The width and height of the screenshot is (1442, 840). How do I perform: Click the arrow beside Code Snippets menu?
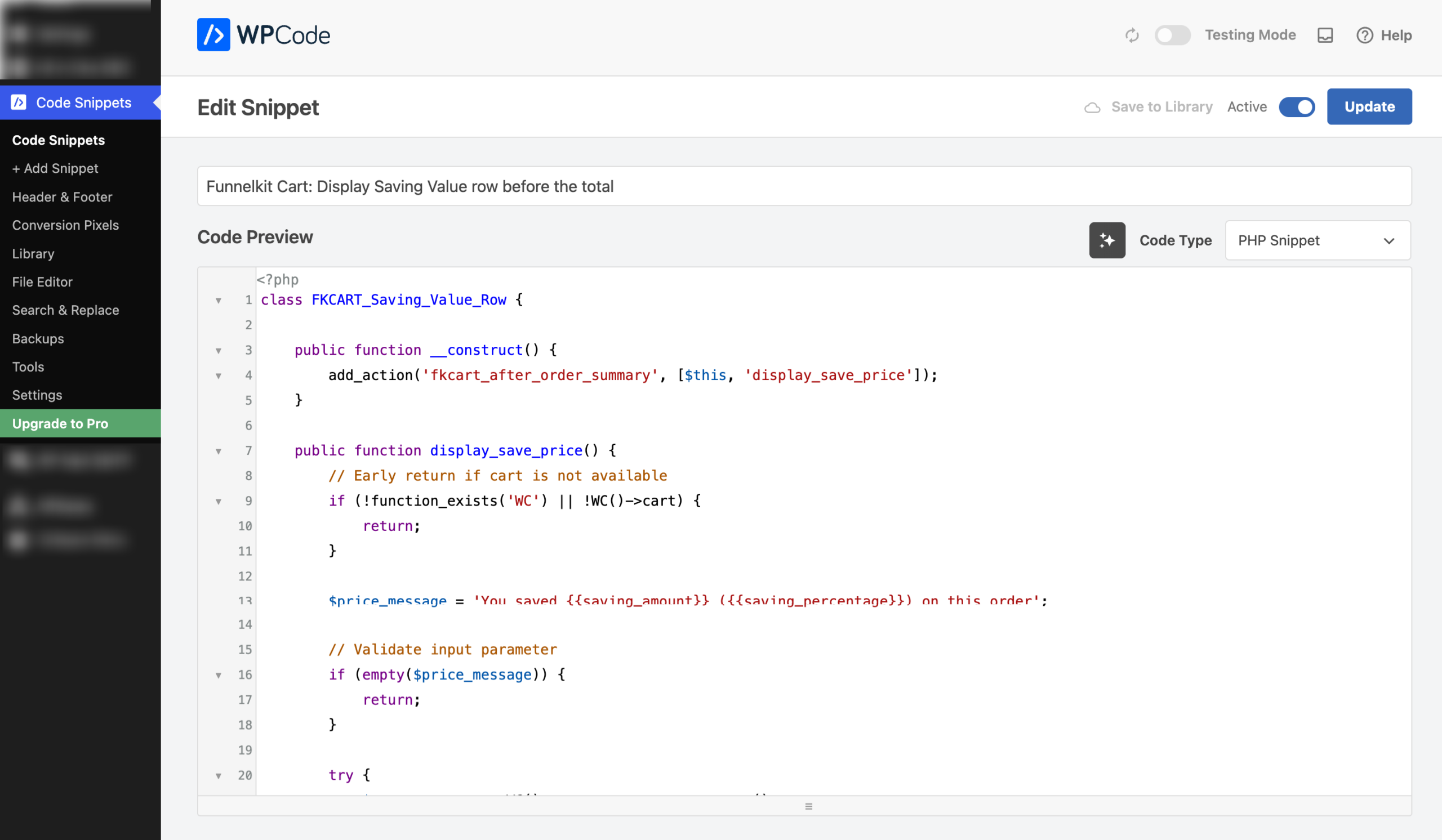point(156,103)
